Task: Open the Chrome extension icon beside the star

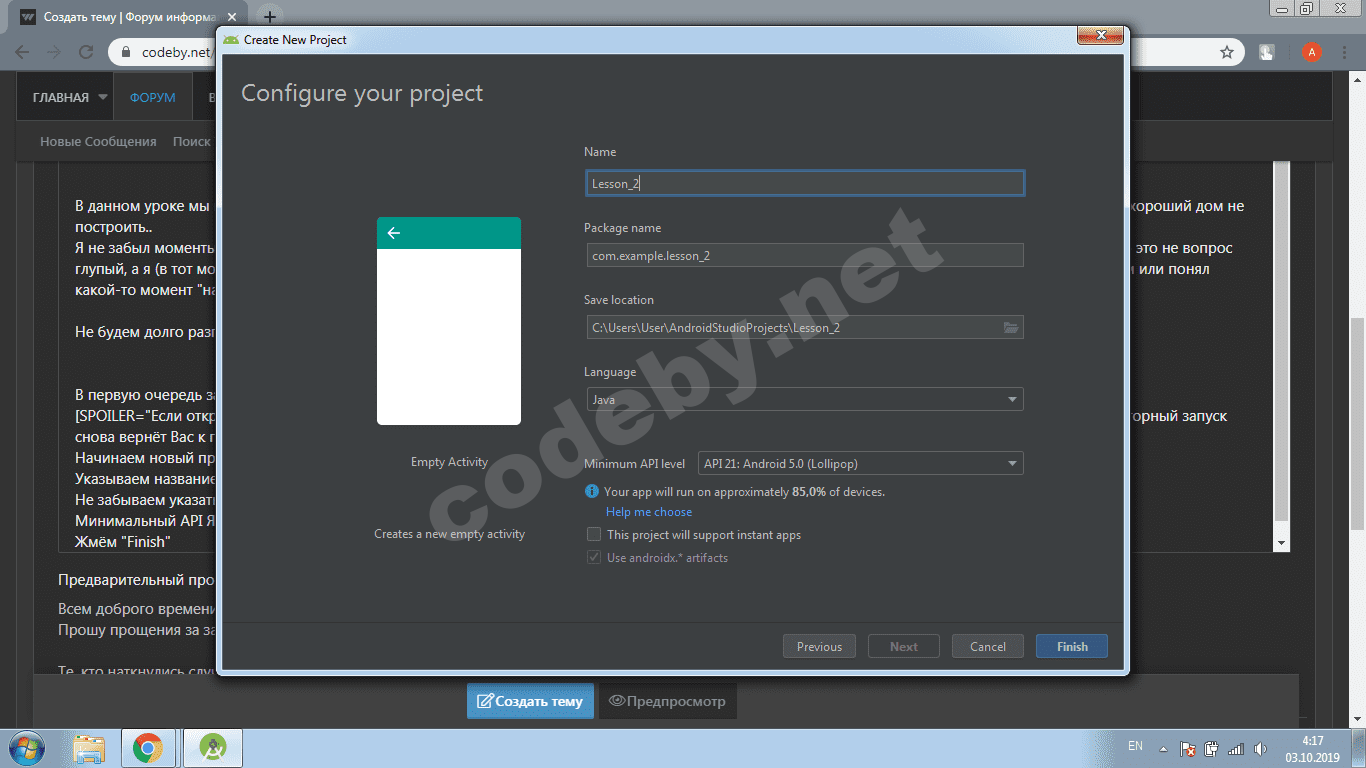Action: pyautogui.click(x=1266, y=52)
